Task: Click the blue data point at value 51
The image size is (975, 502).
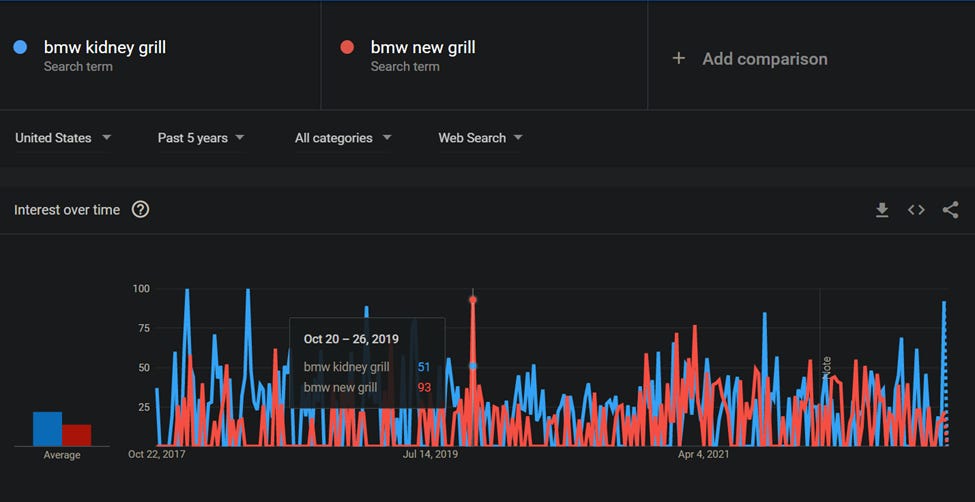Action: 473,366
